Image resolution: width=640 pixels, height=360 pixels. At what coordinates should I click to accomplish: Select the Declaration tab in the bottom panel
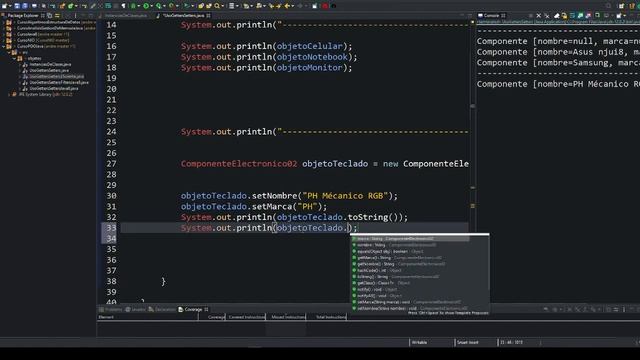pyautogui.click(x=162, y=309)
